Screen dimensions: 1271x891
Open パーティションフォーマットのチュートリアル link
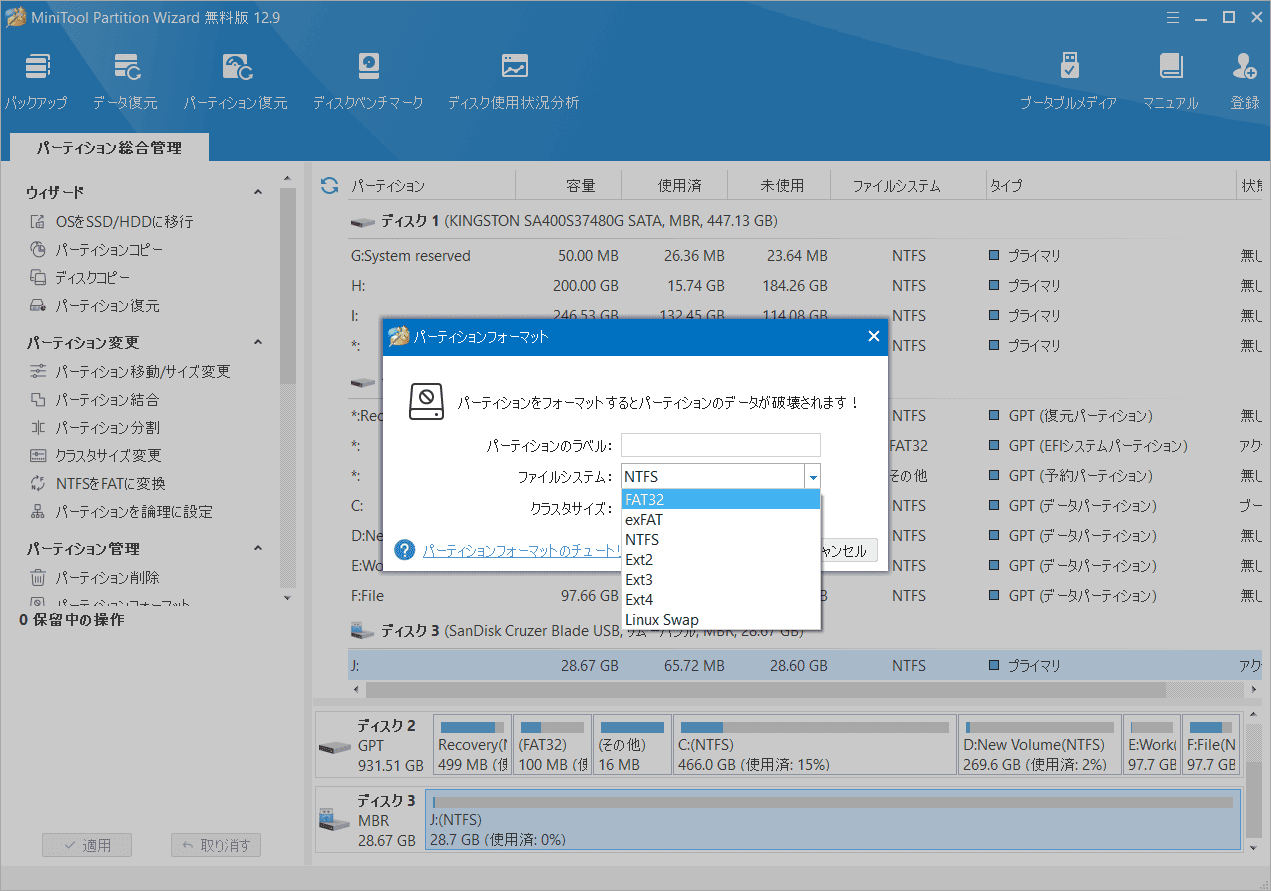[522, 550]
